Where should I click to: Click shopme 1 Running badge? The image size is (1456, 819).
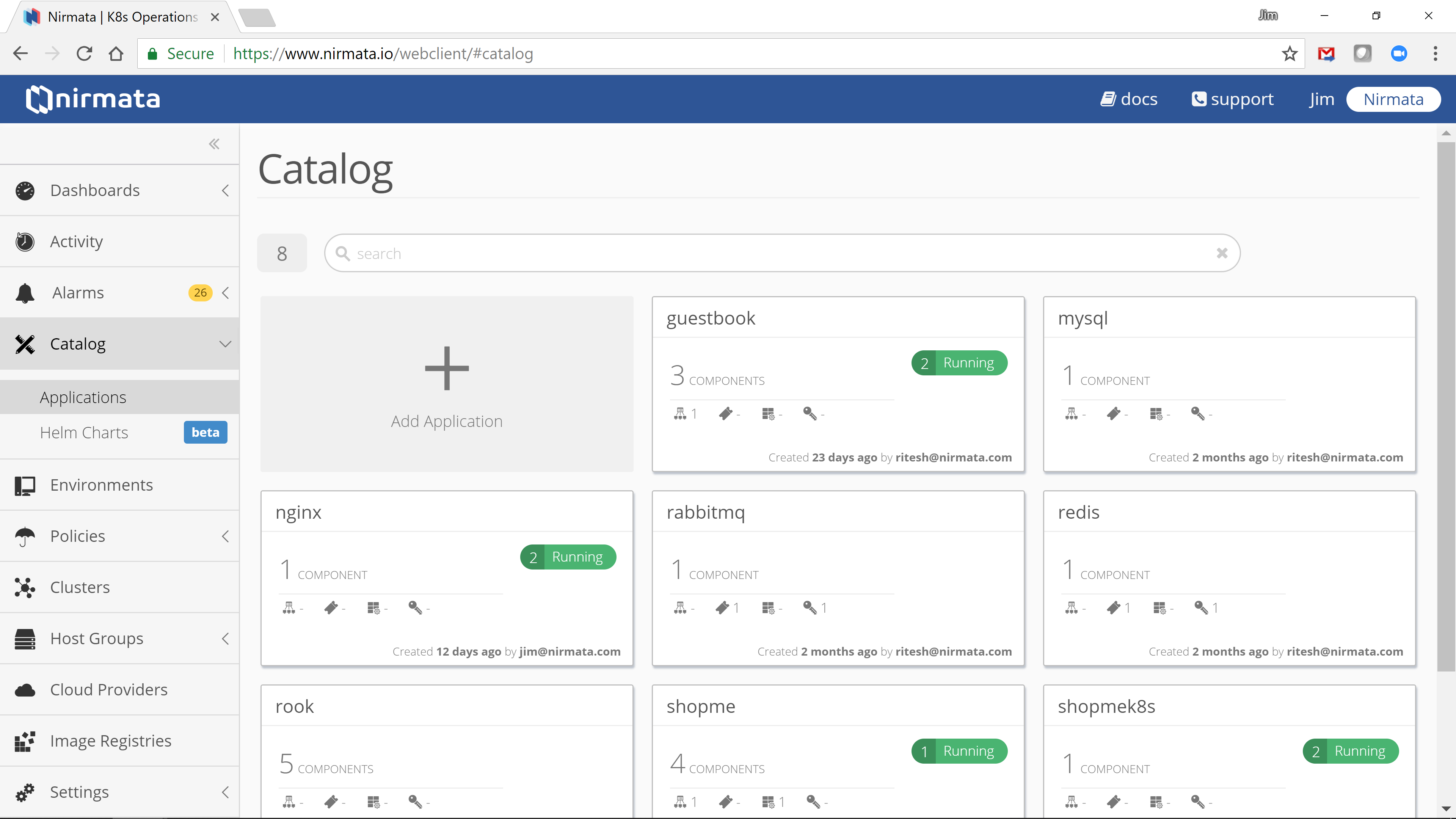(x=959, y=751)
